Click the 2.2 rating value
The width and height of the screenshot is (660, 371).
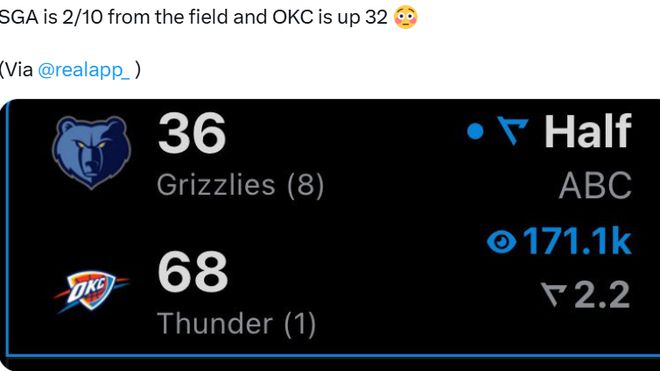point(602,294)
